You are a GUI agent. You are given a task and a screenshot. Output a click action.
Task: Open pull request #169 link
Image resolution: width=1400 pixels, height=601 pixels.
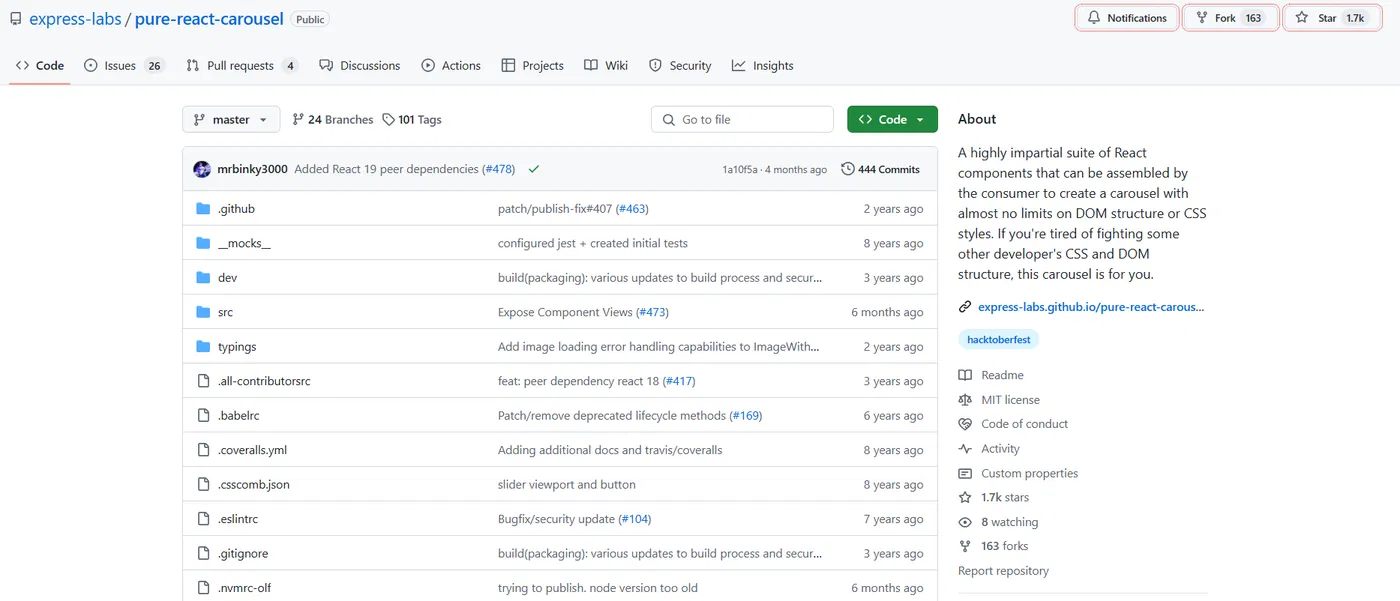click(746, 416)
